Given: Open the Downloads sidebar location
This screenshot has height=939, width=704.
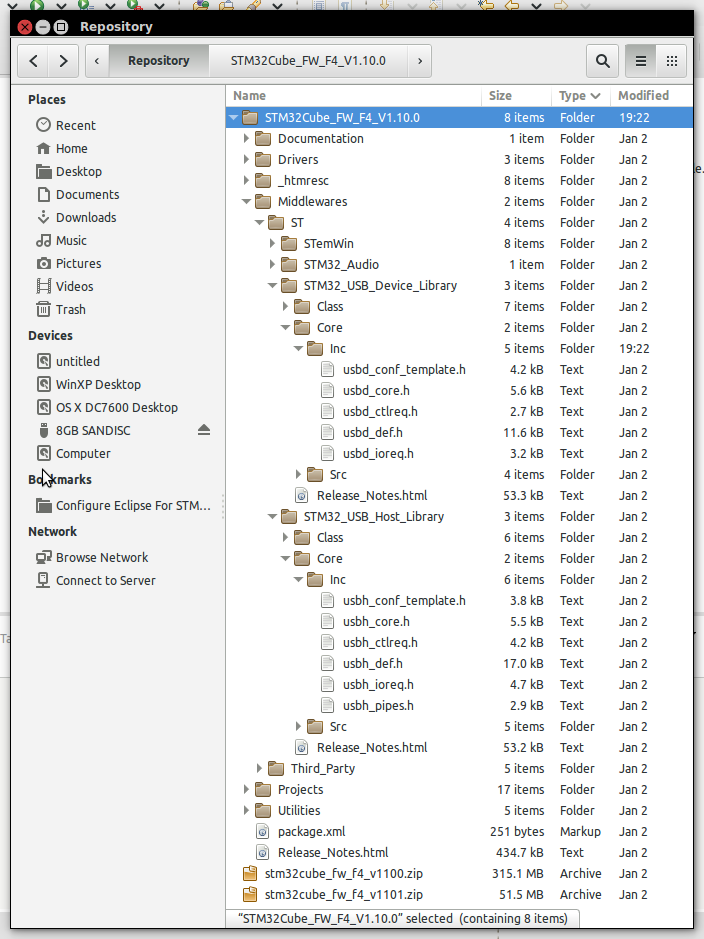Looking at the screenshot, I should coord(85,217).
